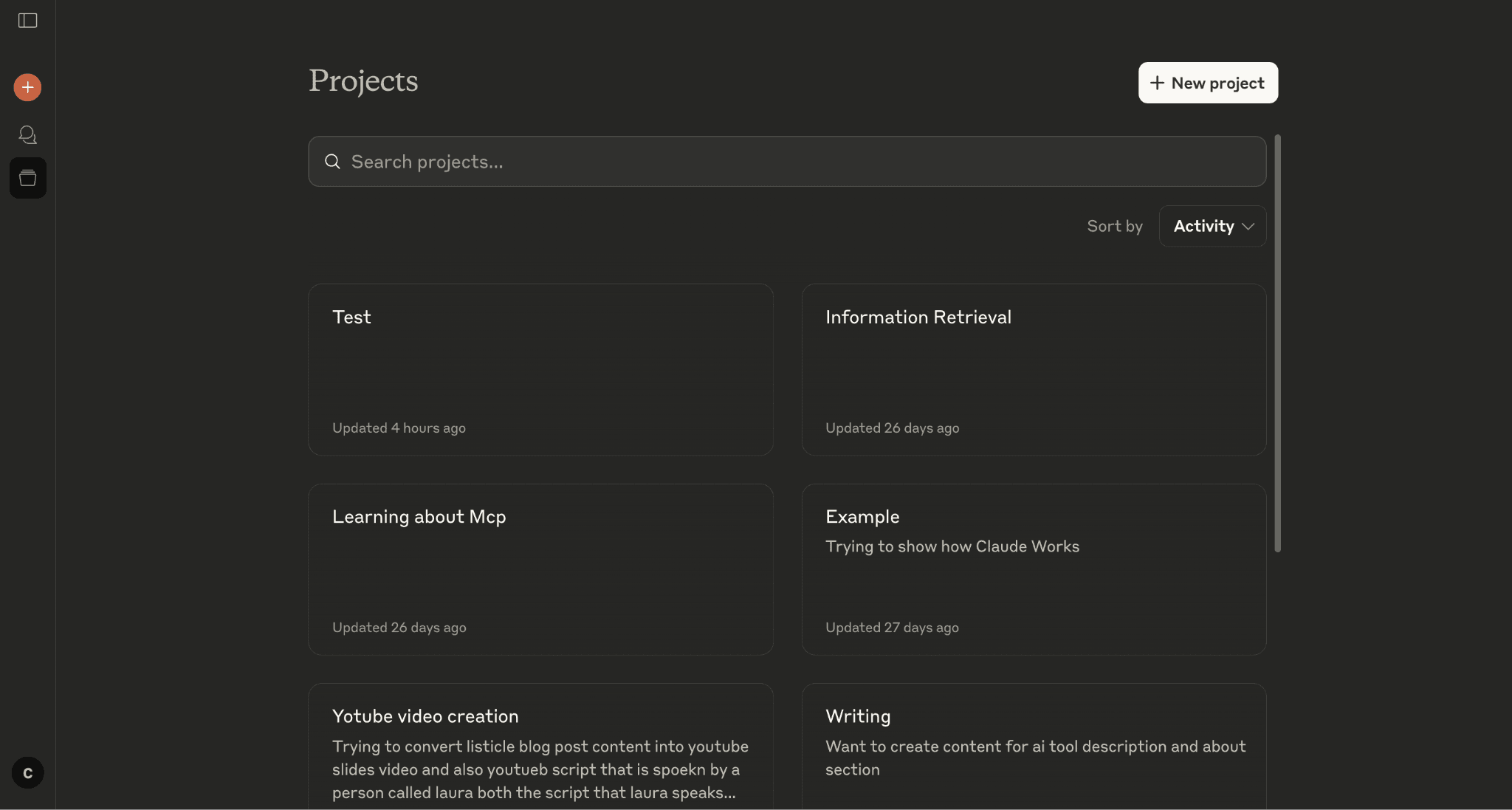
Task: Click the plus icon inside New project button
Action: pos(1156,83)
